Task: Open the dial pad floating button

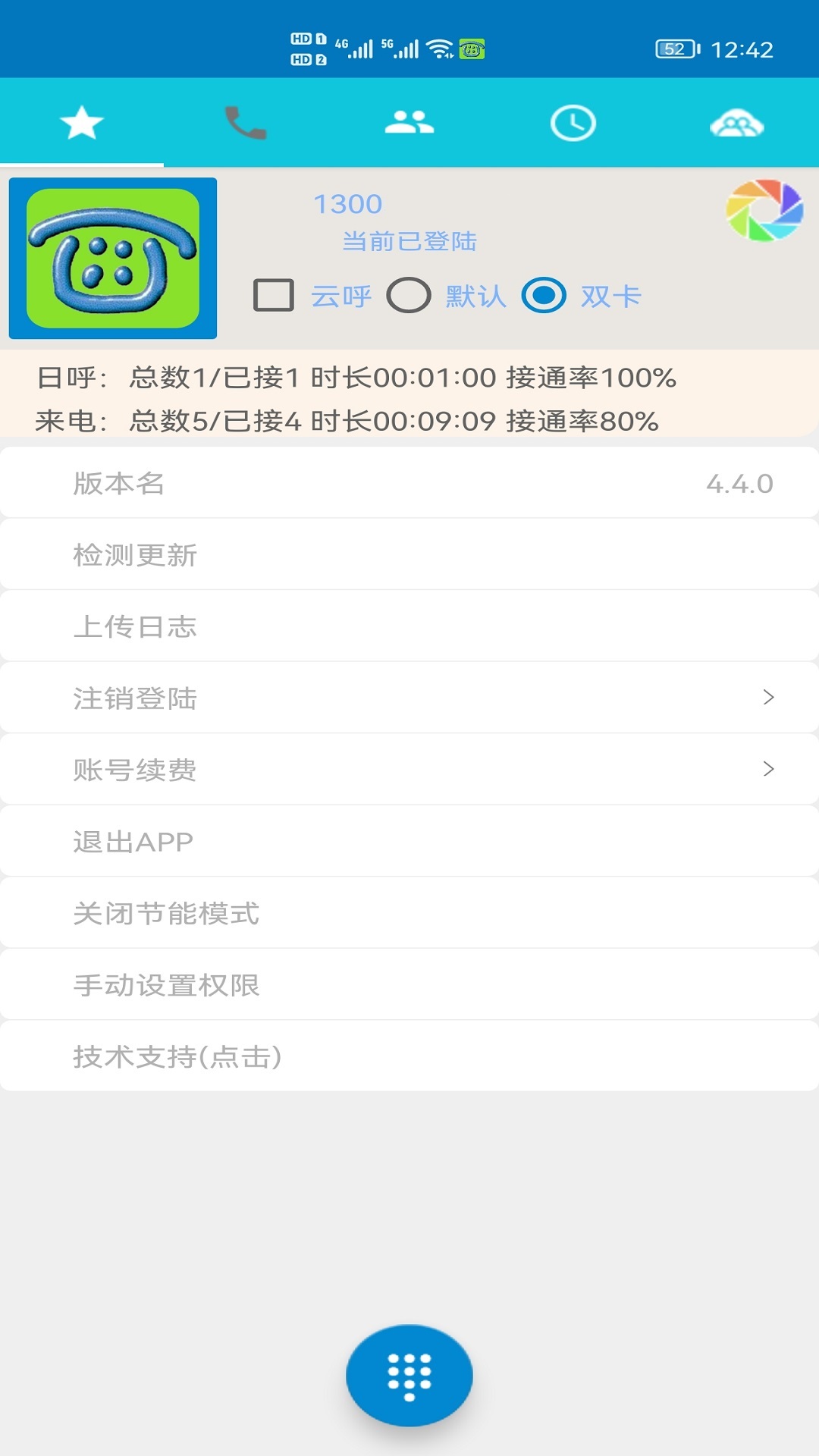Action: [409, 1375]
